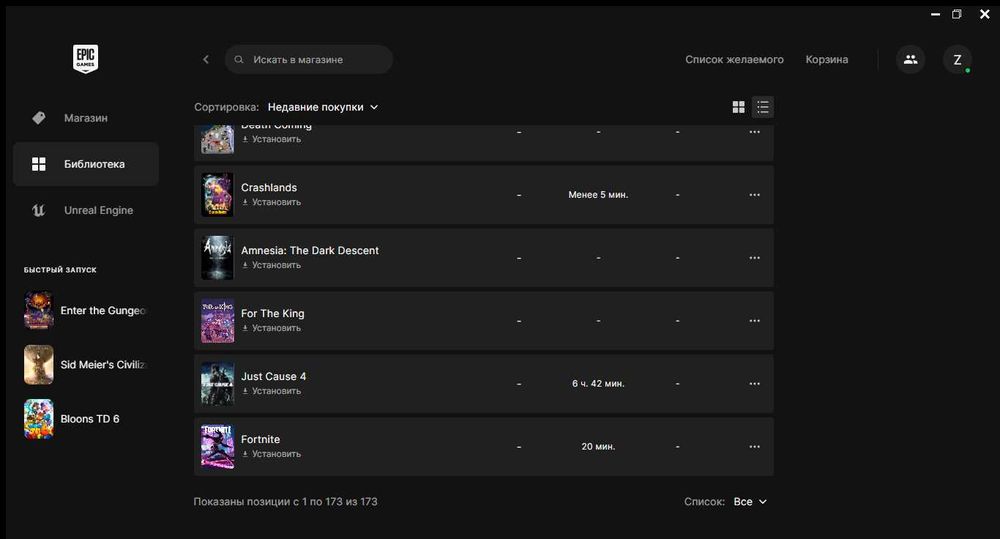Open the three-dot menu for Fortnite
Viewport: 1000px width, 539px height.
click(x=754, y=446)
